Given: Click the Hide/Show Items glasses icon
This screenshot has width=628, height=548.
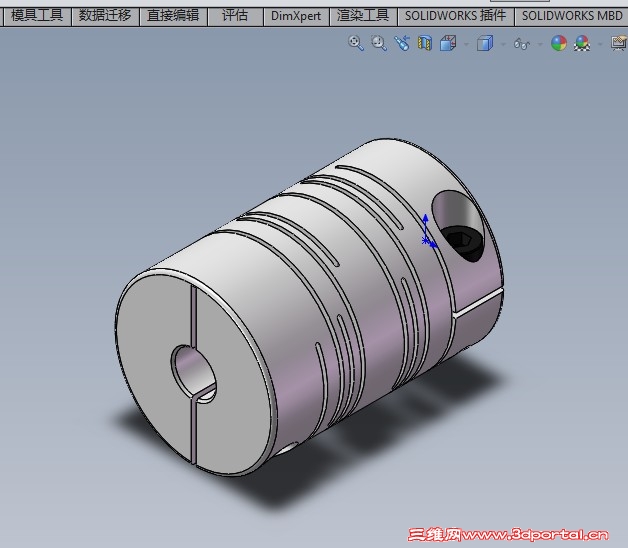Looking at the screenshot, I should click(521, 44).
